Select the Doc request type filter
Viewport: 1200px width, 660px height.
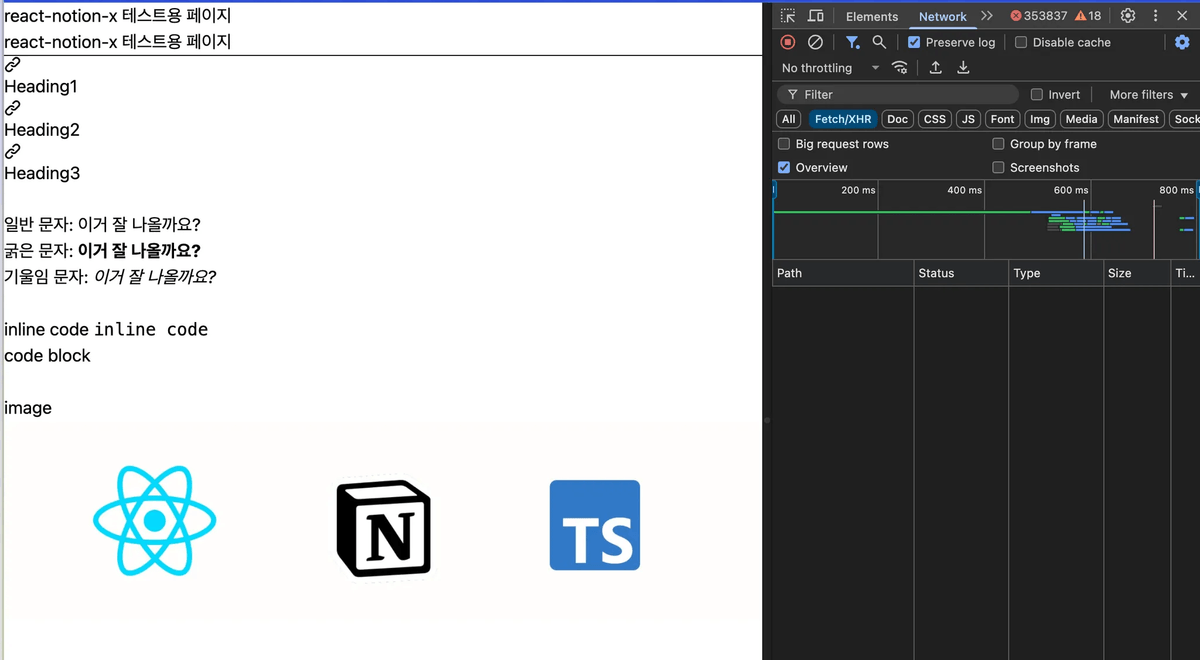point(898,119)
